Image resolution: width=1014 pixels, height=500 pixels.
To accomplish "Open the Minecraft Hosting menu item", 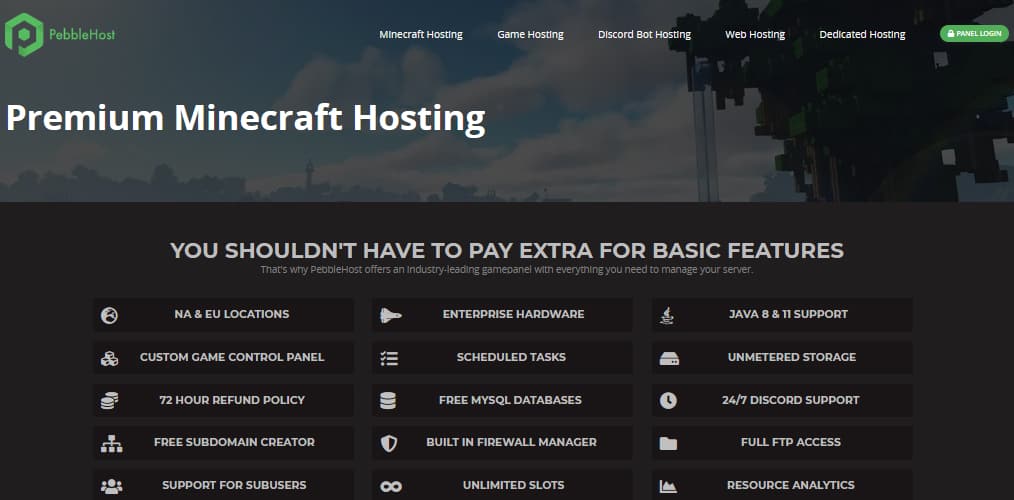I will click(420, 34).
